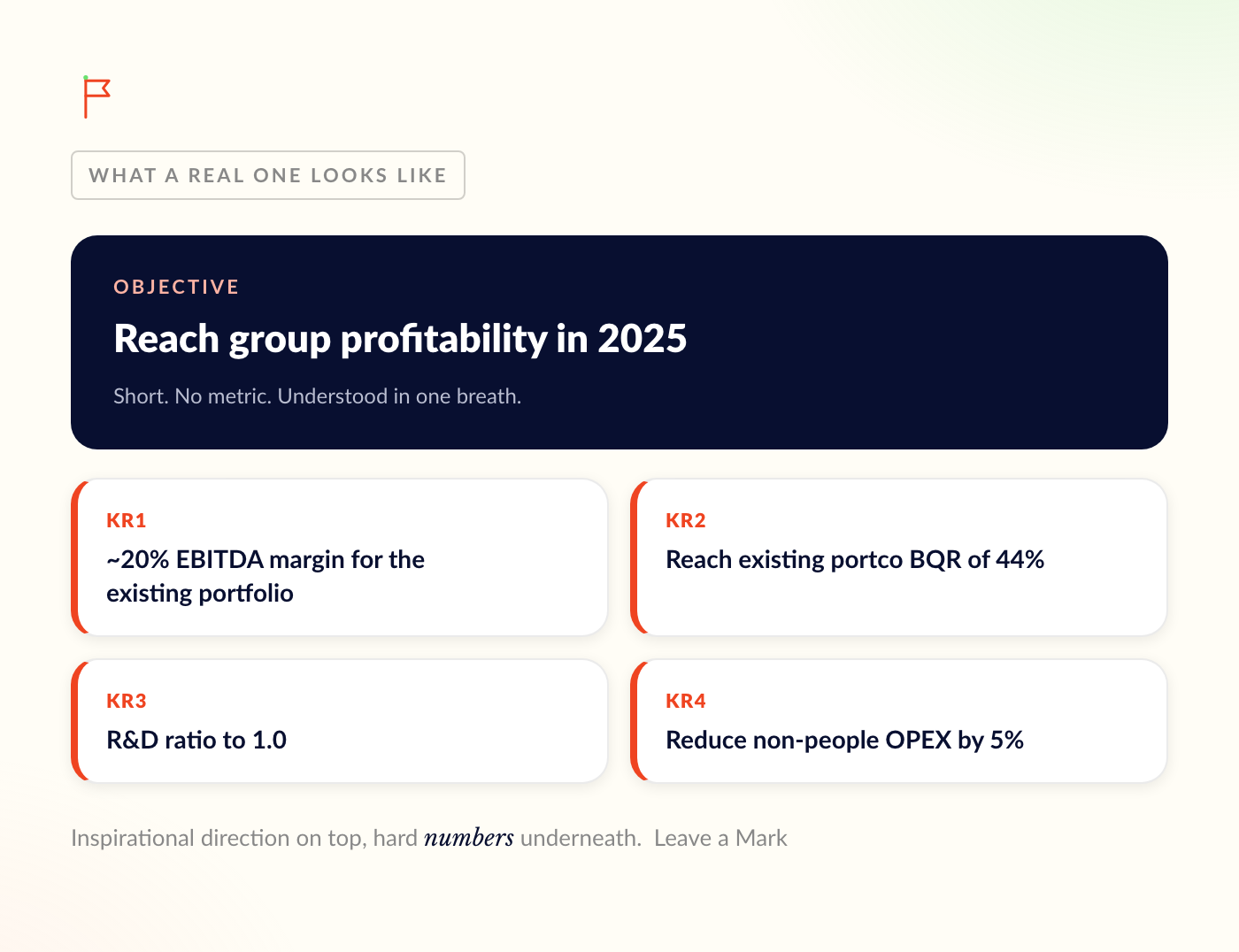Open the KR1 EBITDA margin card
The width and height of the screenshot is (1239, 952).
pos(340,557)
